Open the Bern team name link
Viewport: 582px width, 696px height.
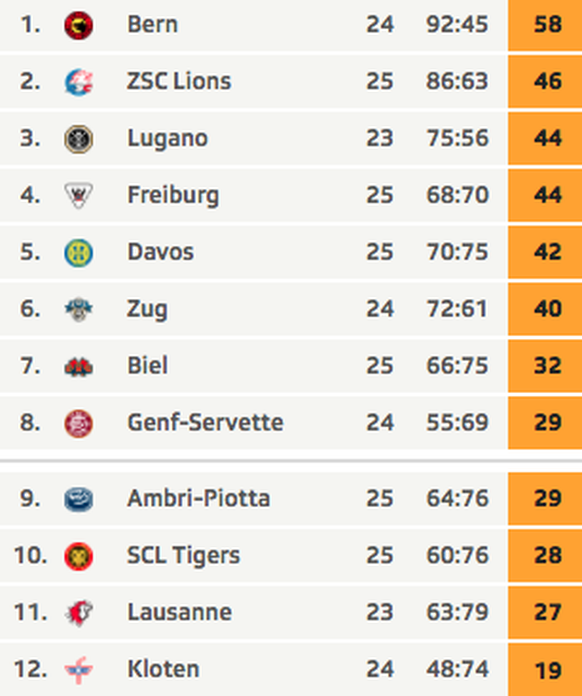point(152,24)
